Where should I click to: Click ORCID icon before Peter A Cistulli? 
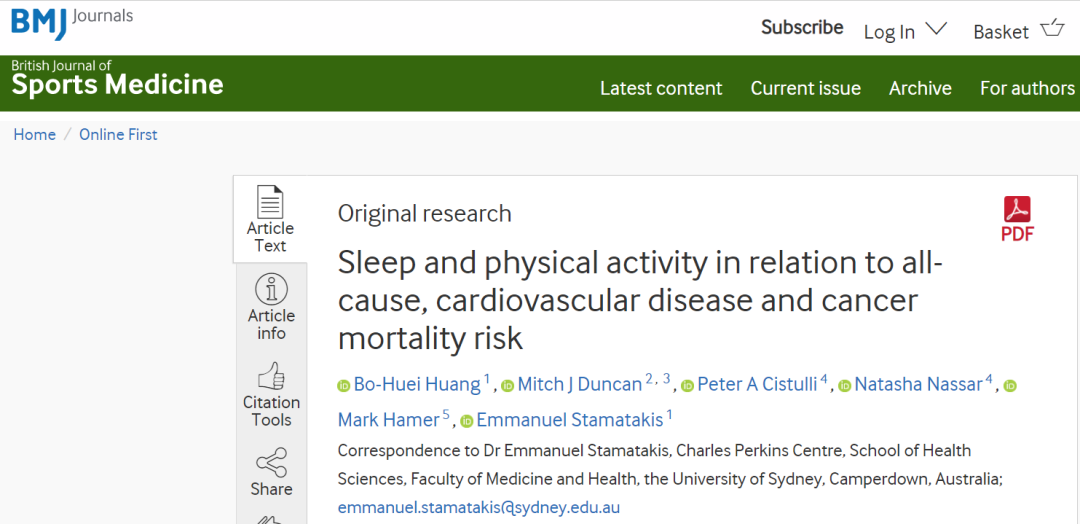[x=688, y=385]
